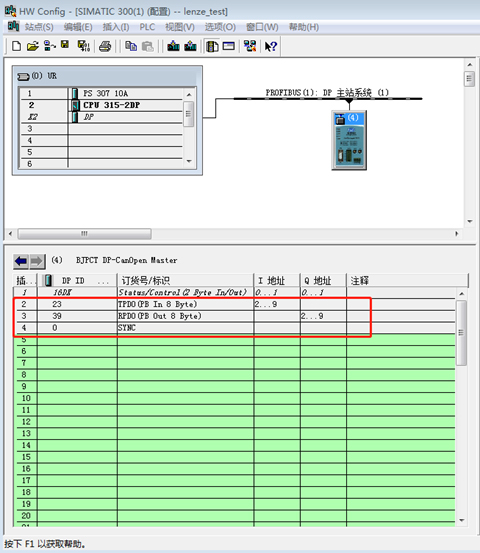Select rack row PS 307 10A
480x553 pixels.
coord(101,93)
